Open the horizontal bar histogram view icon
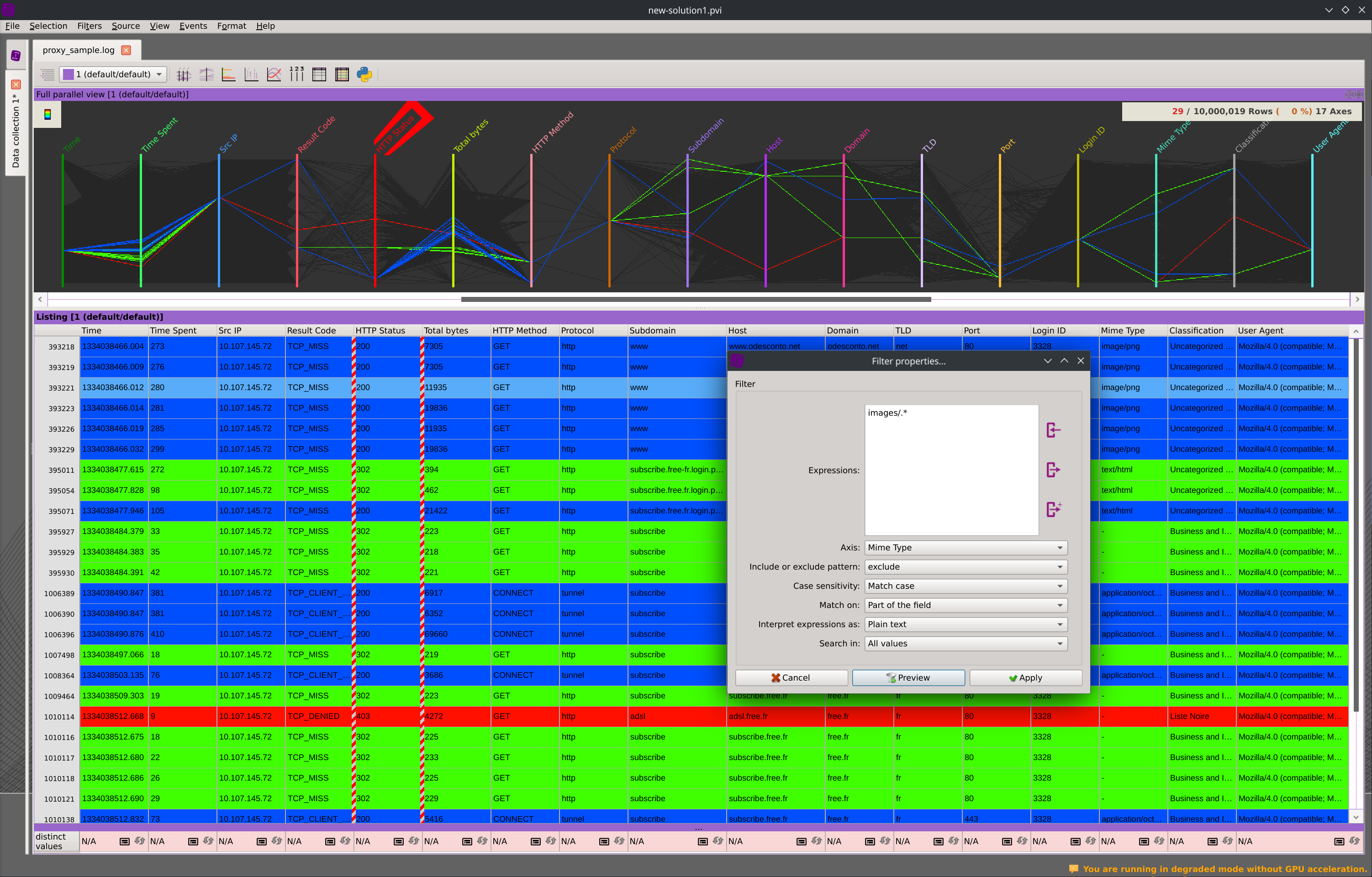 (228, 74)
